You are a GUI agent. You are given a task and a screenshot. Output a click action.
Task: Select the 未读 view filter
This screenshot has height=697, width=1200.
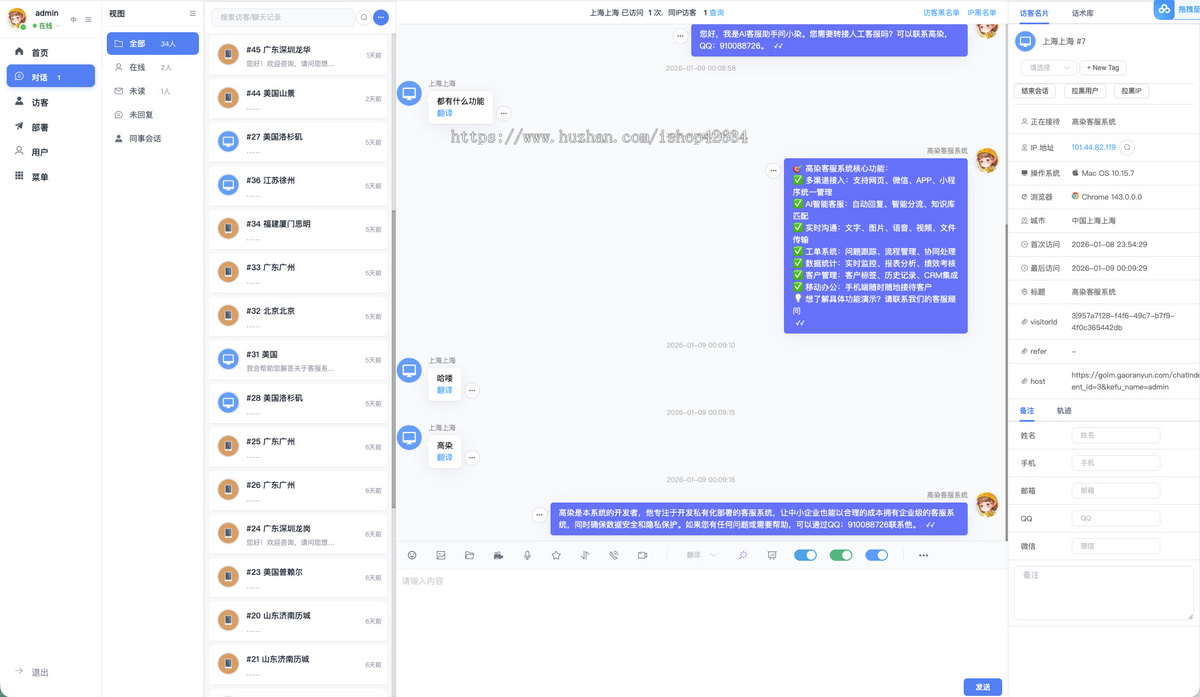coord(153,91)
